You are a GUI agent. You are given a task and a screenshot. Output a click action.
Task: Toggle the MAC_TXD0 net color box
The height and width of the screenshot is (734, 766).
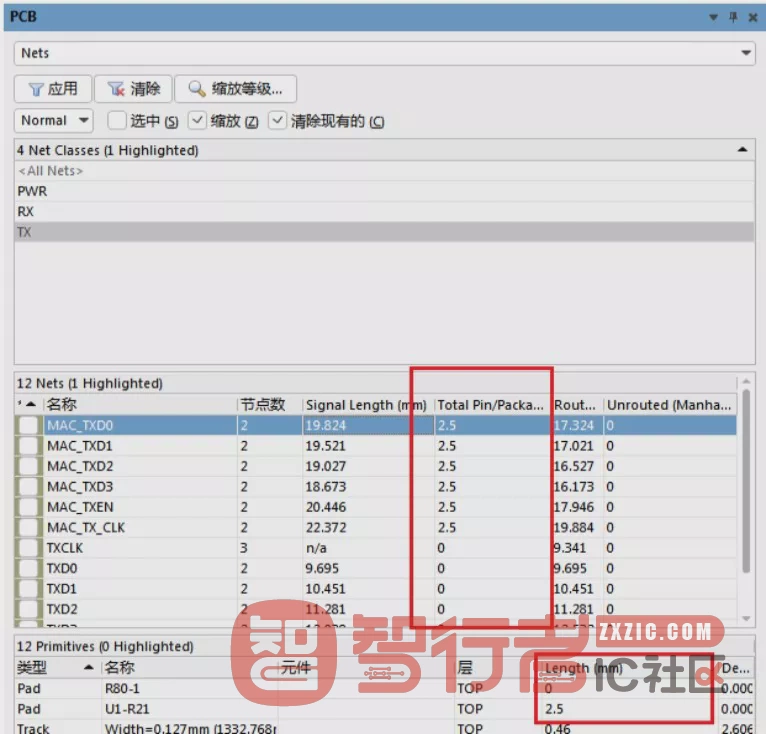[x=28, y=426]
